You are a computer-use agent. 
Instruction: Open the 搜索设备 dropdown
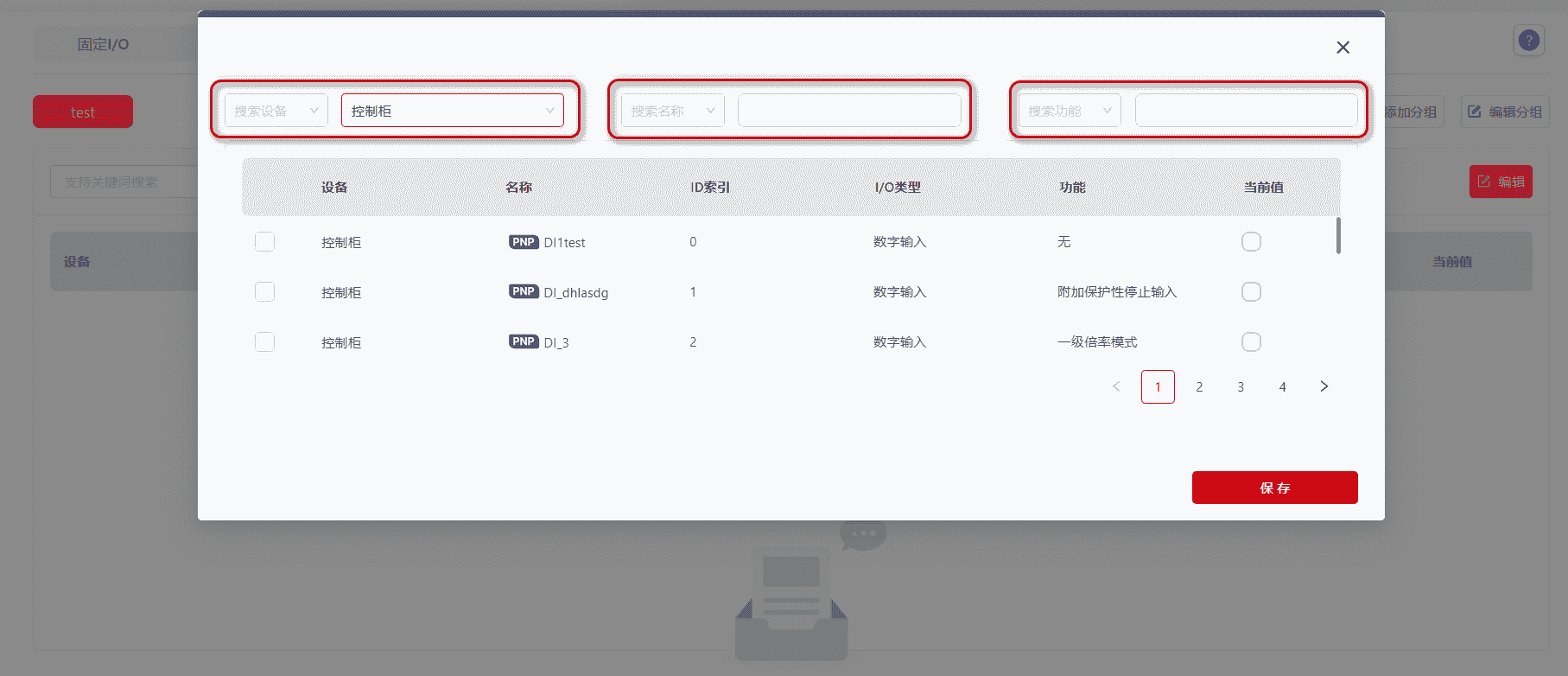tap(276, 111)
